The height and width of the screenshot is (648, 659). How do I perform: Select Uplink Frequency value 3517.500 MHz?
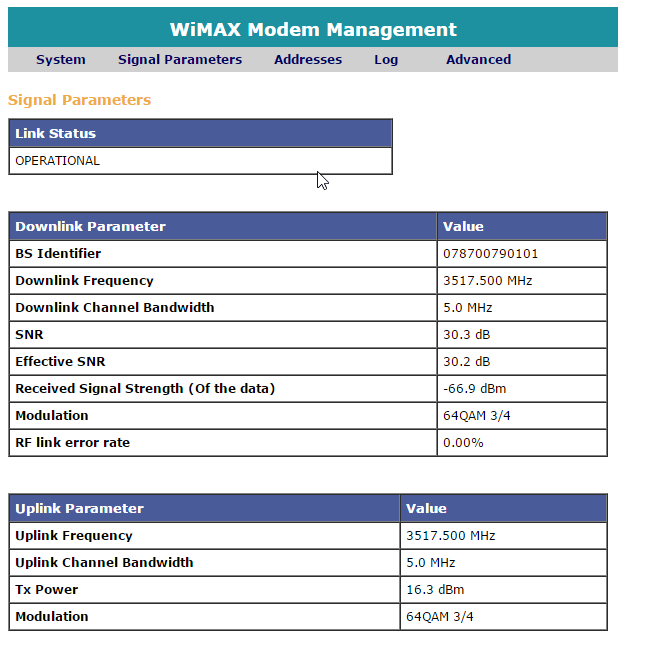(451, 536)
